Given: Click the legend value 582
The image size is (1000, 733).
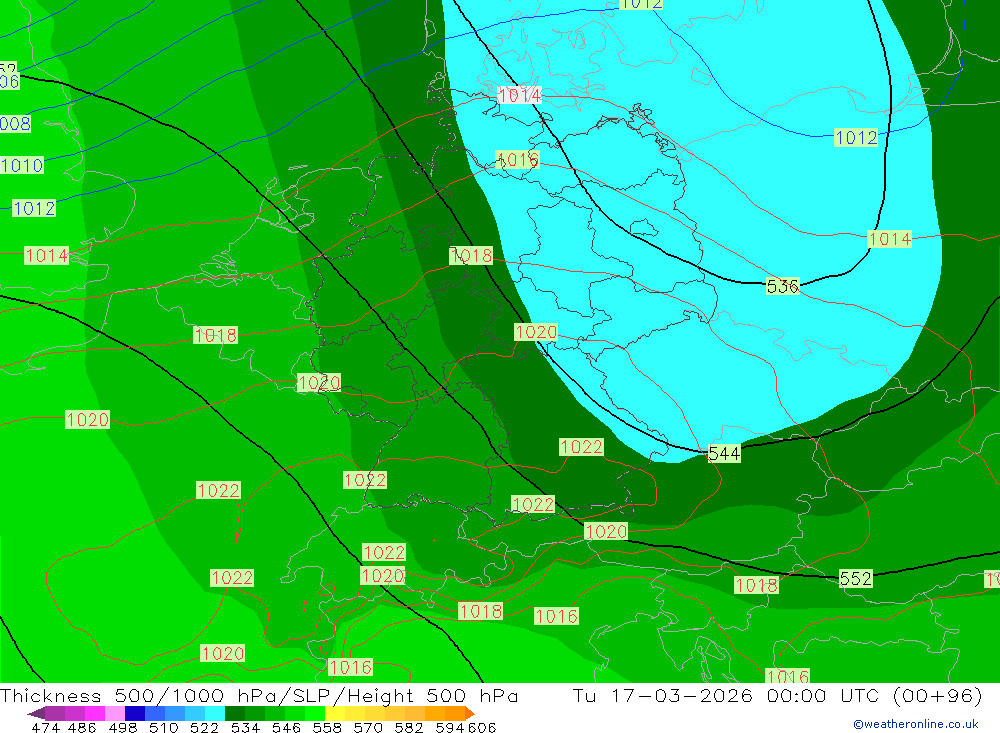Looking at the screenshot, I should (x=409, y=727).
